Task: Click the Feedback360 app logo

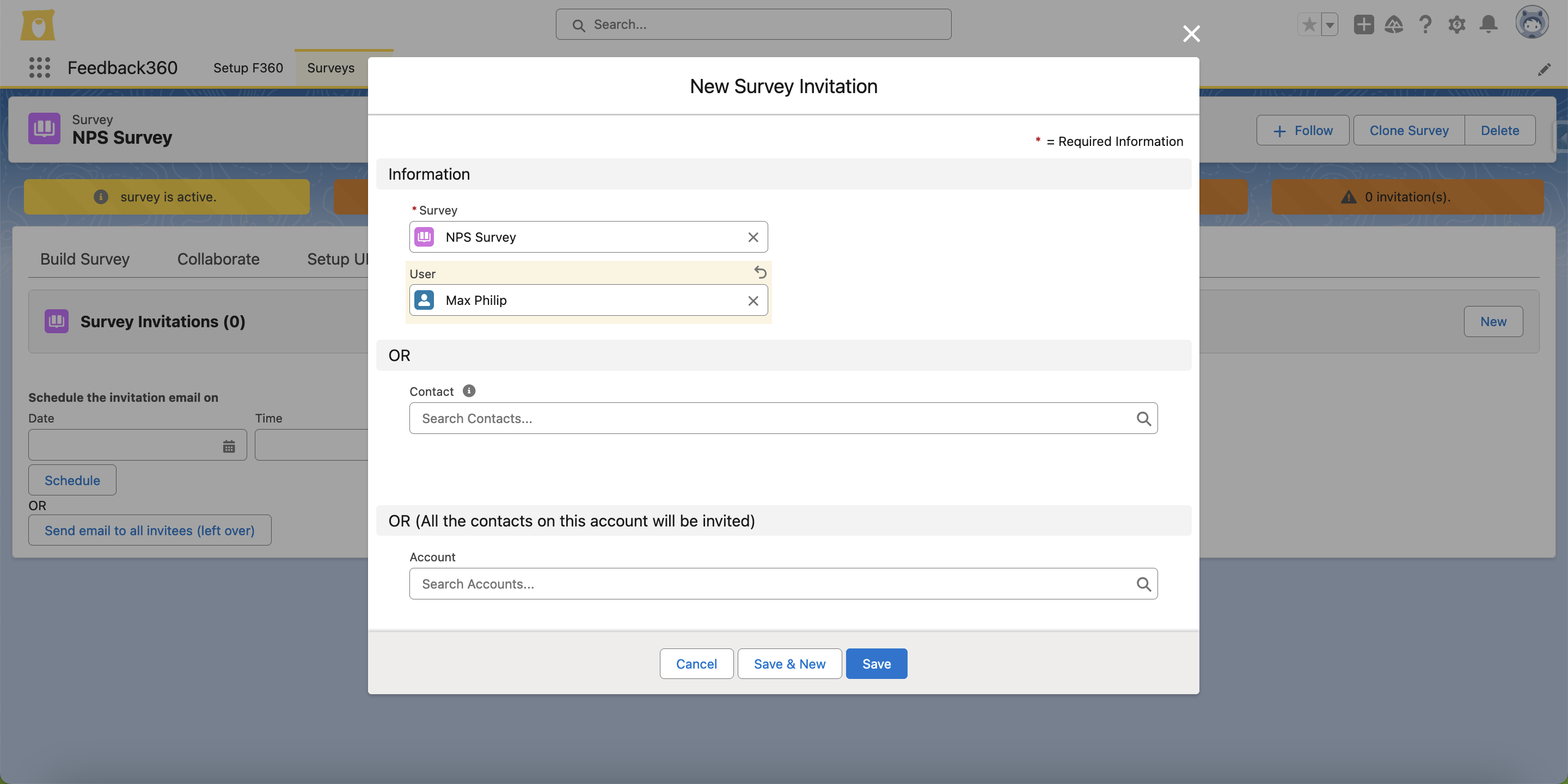Action: [38, 25]
